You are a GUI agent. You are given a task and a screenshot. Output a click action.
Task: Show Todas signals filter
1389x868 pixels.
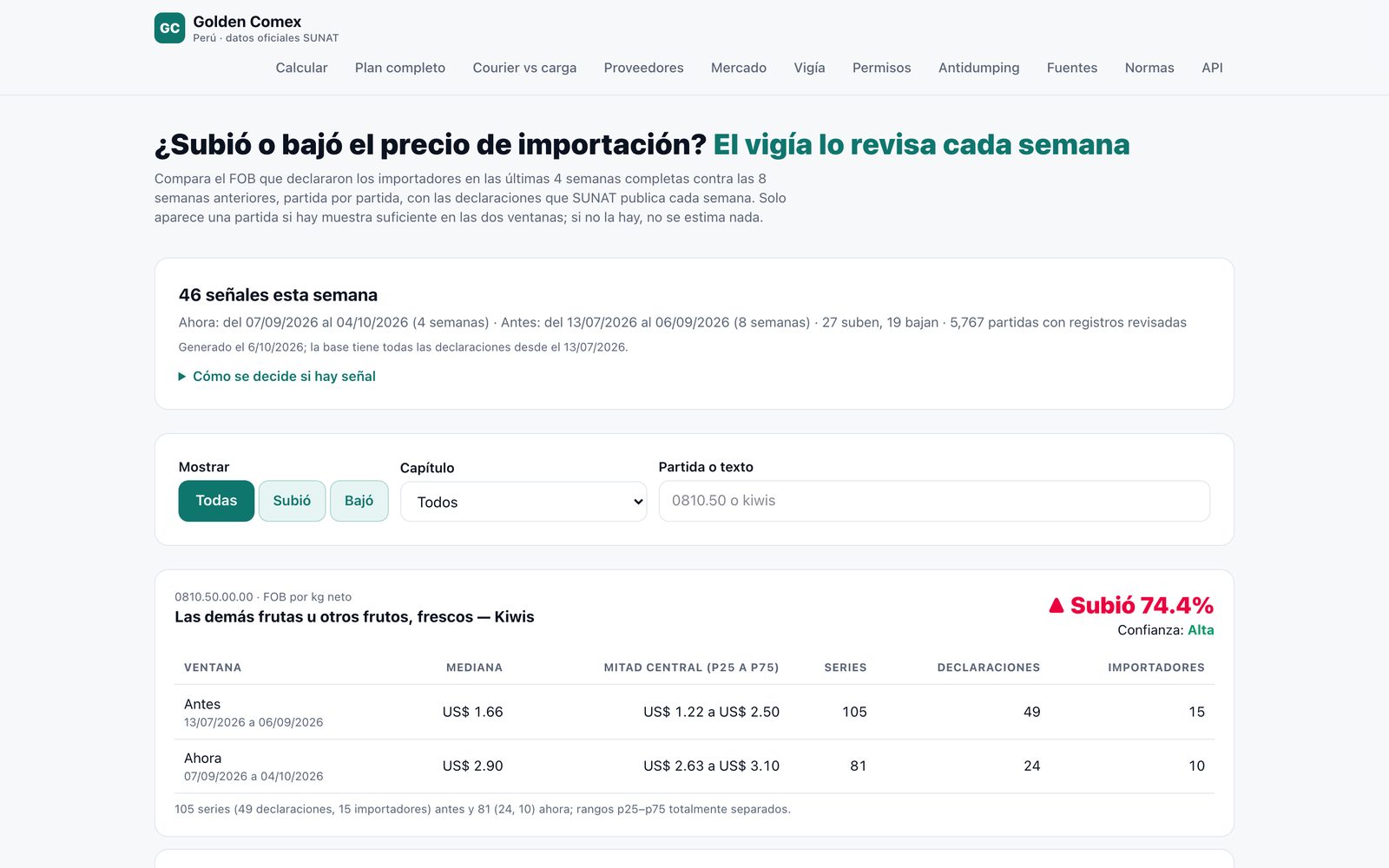pos(216,501)
